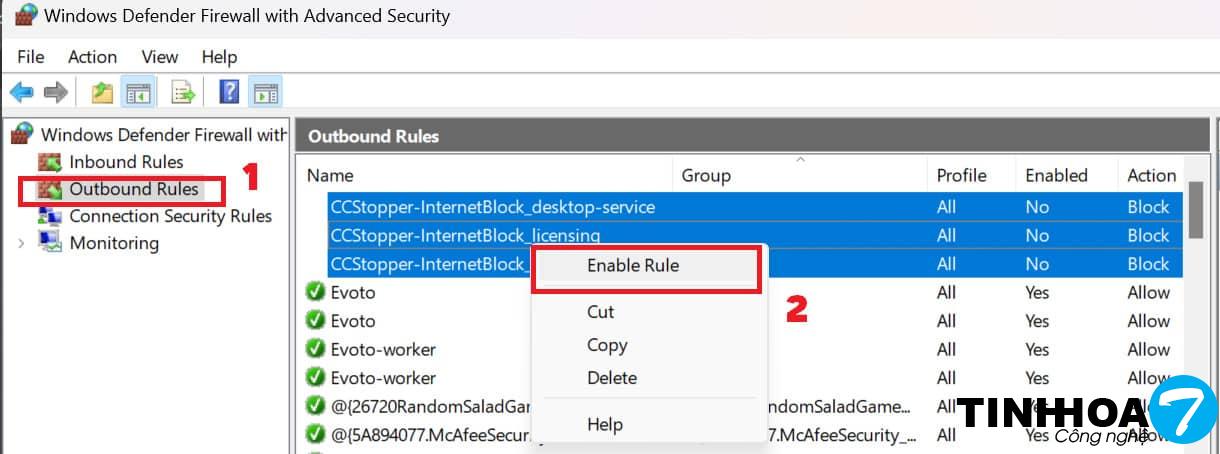Viewport: 1220px width, 454px height.
Task: Click the Forward arrow toolbar icon
Action: coord(56,93)
